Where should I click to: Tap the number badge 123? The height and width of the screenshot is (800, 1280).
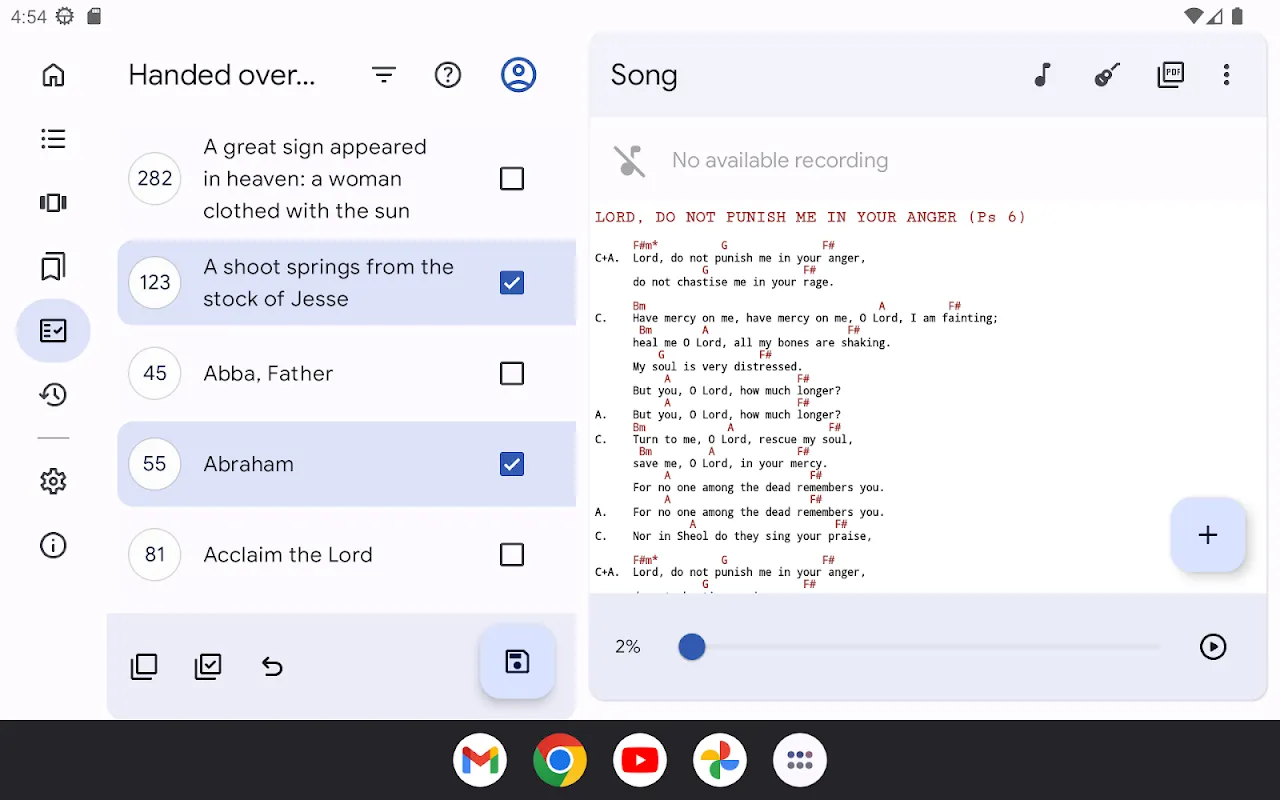(155, 283)
